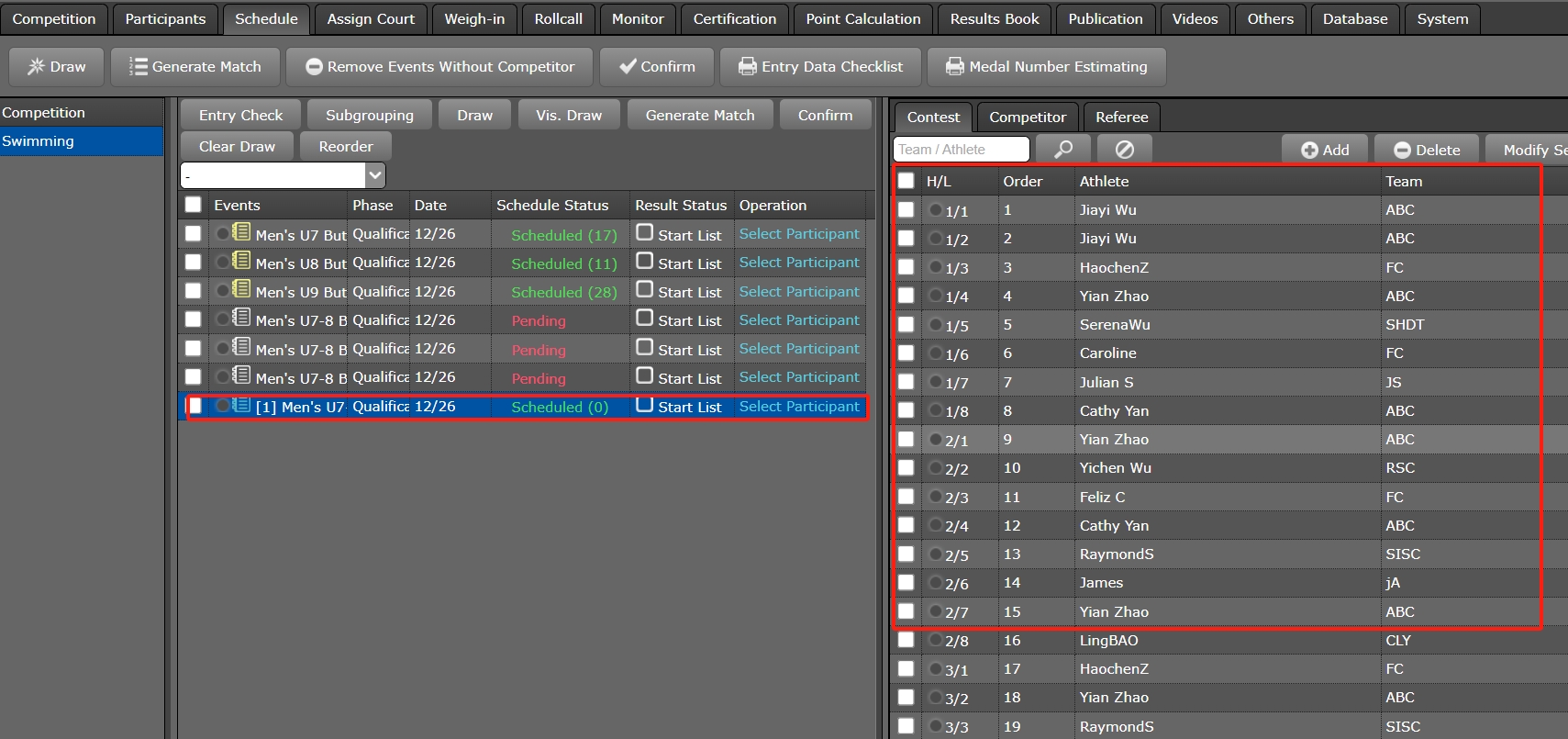Screen dimensions: 1568x739
Task: Open the Weigh-in tab
Action: pyautogui.click(x=474, y=18)
